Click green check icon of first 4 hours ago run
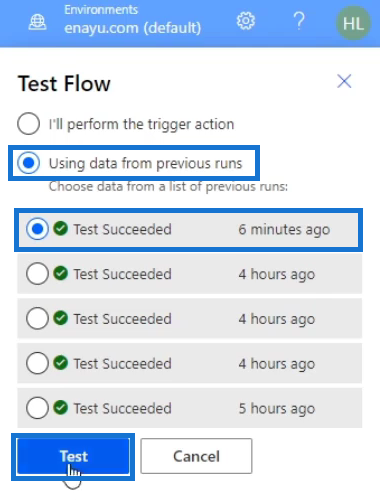The image size is (380, 502). pyautogui.click(x=61, y=273)
